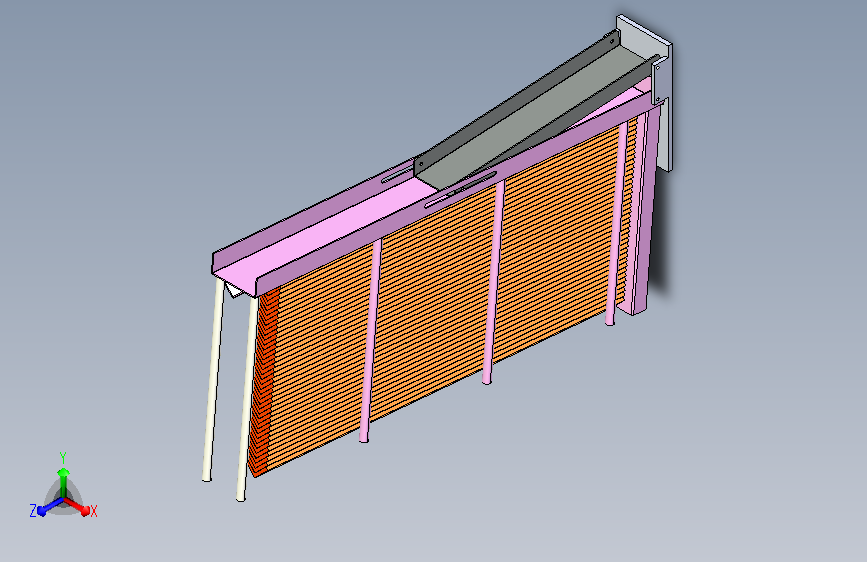This screenshot has width=867, height=562.
Task: Select the outermost cream leg
Action: point(213,379)
